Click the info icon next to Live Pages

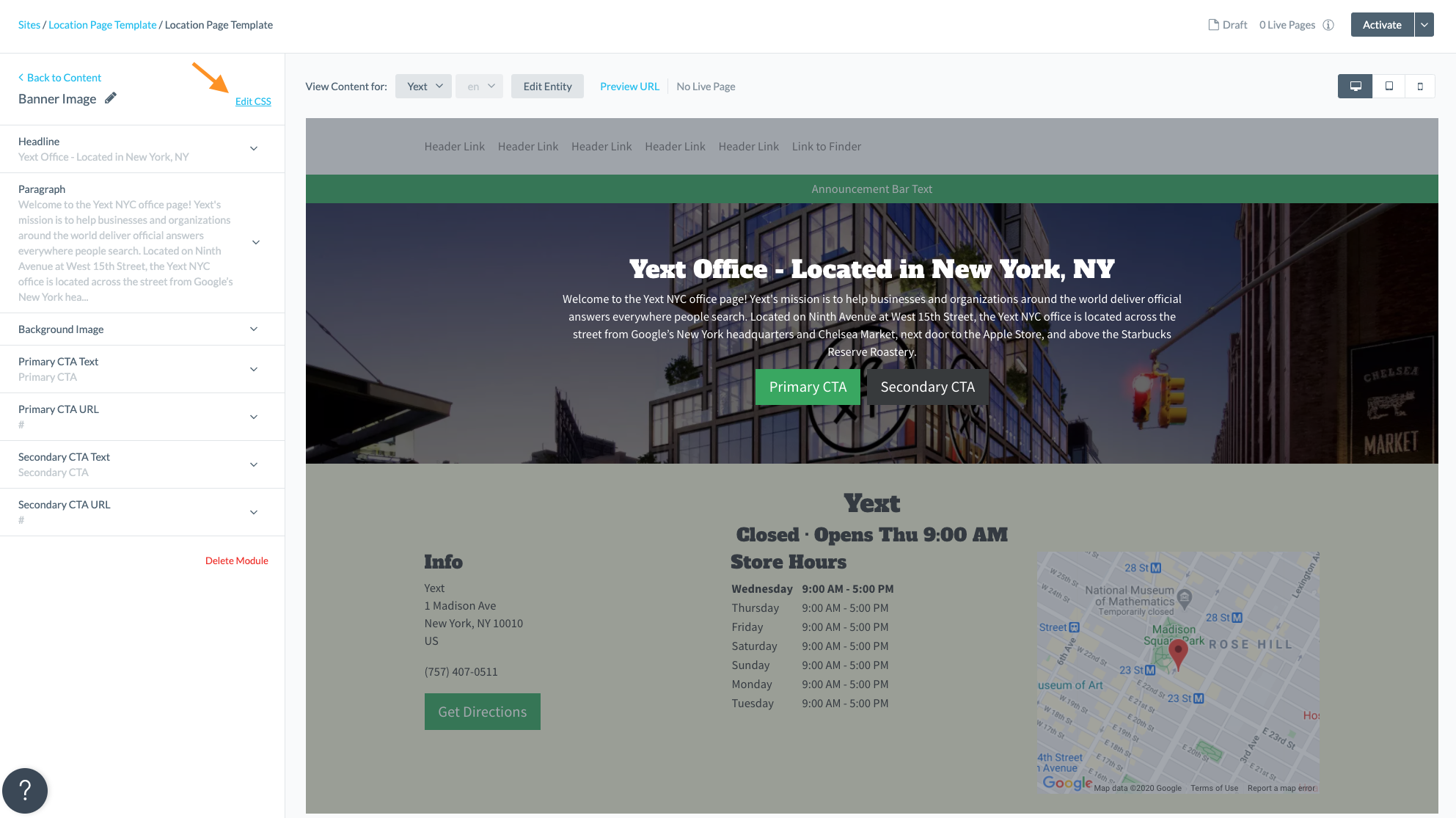1331,24
